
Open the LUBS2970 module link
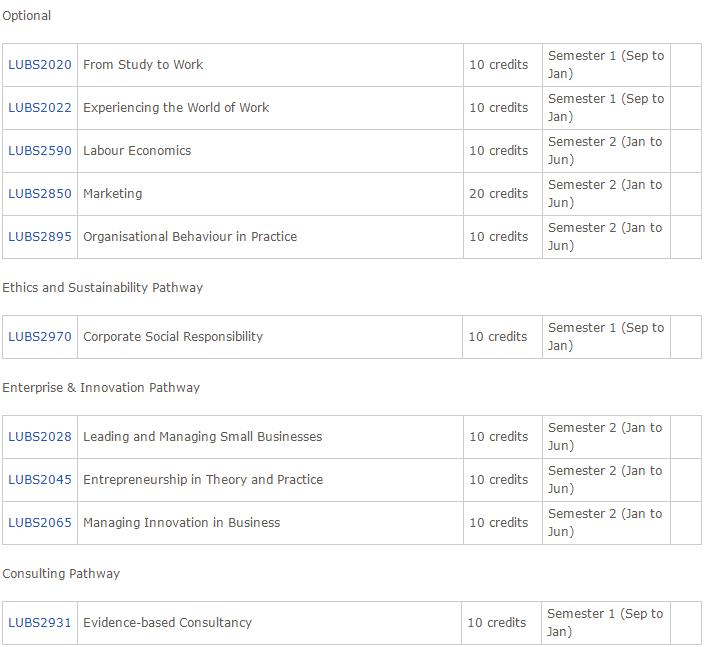40,337
